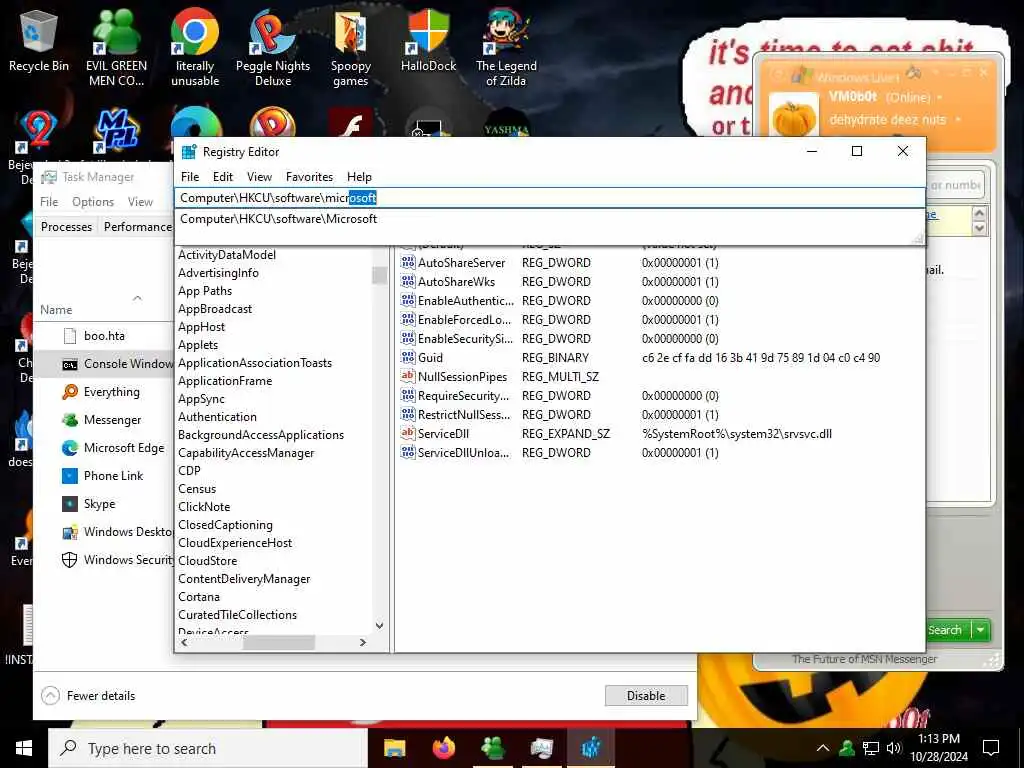Collapse Task Manager with Fewer details
Screen dimensions: 1024x768
(x=88, y=696)
